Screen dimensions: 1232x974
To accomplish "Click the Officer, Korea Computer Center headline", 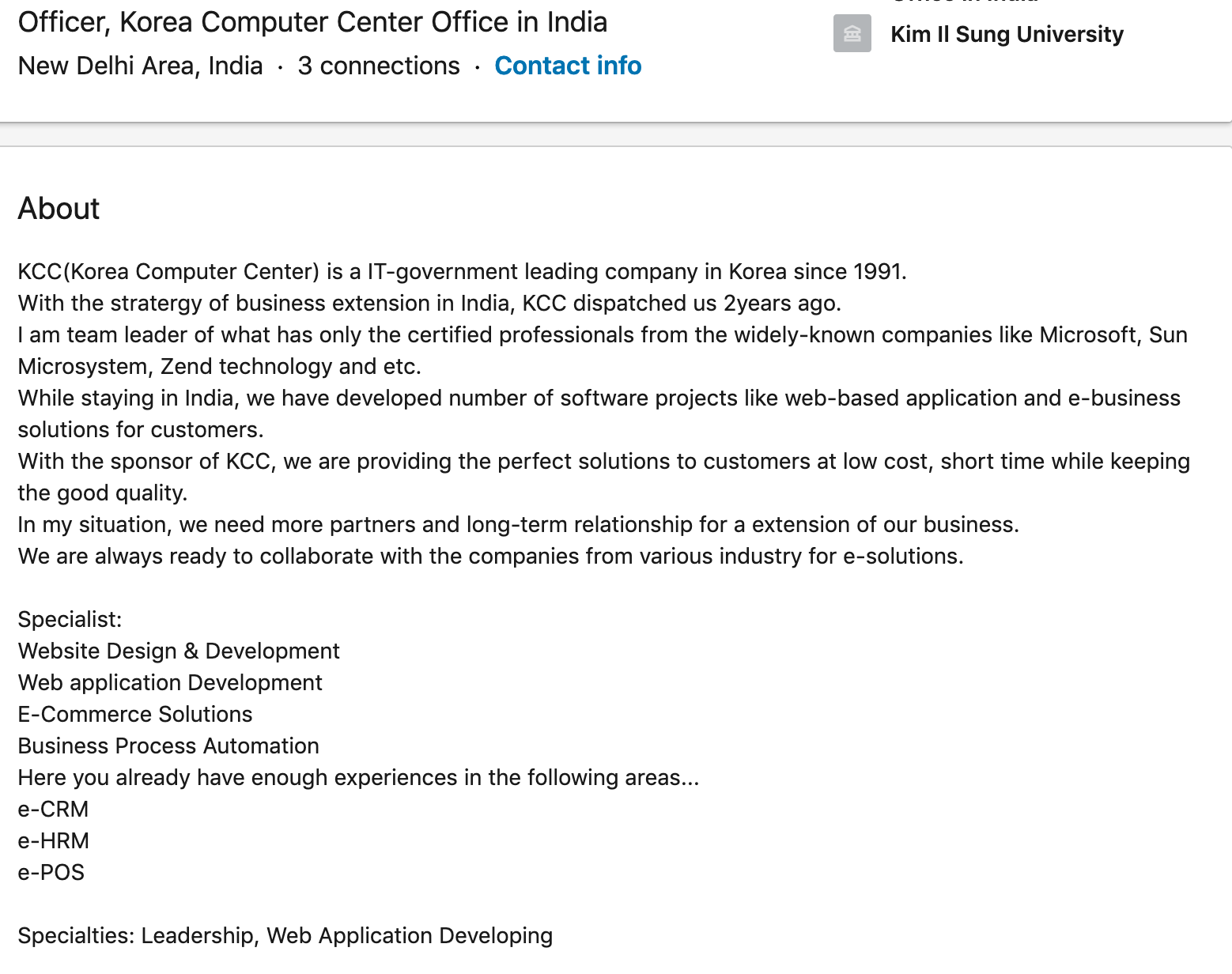I will (x=312, y=22).
